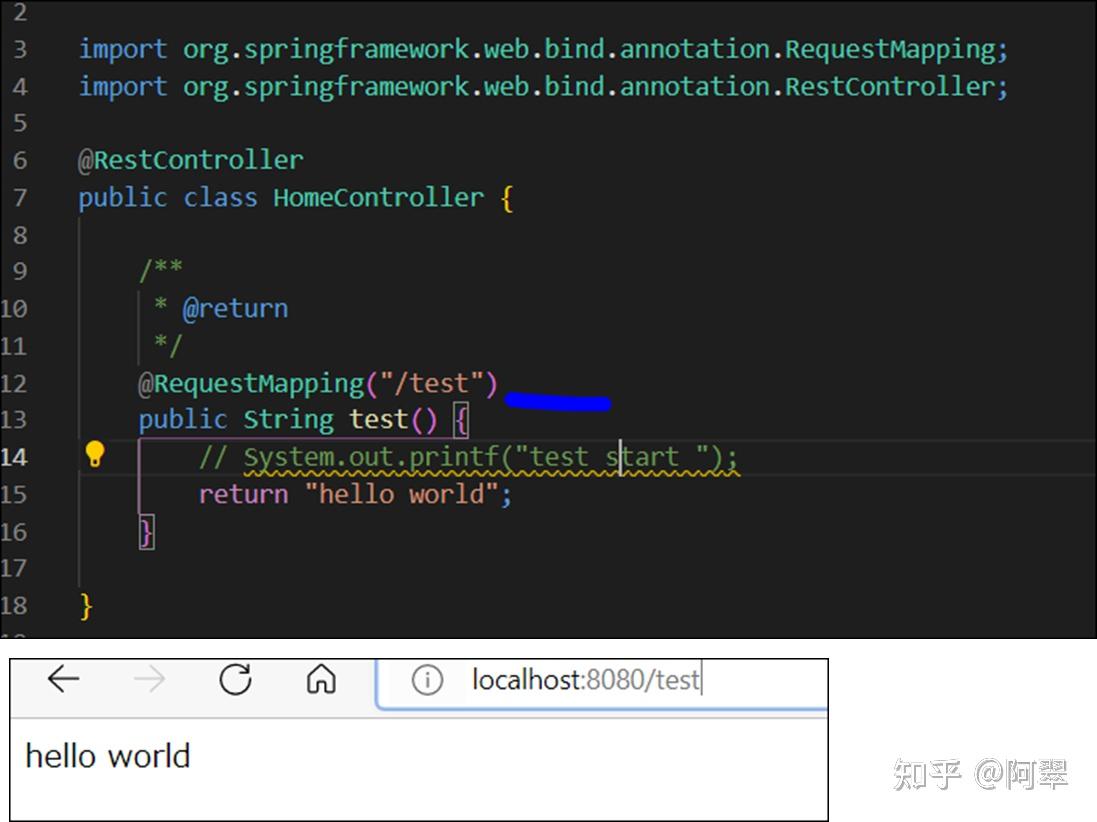Click the @return Javadoc tag
Image resolution: width=1097 pixels, height=822 pixels.
point(235,309)
